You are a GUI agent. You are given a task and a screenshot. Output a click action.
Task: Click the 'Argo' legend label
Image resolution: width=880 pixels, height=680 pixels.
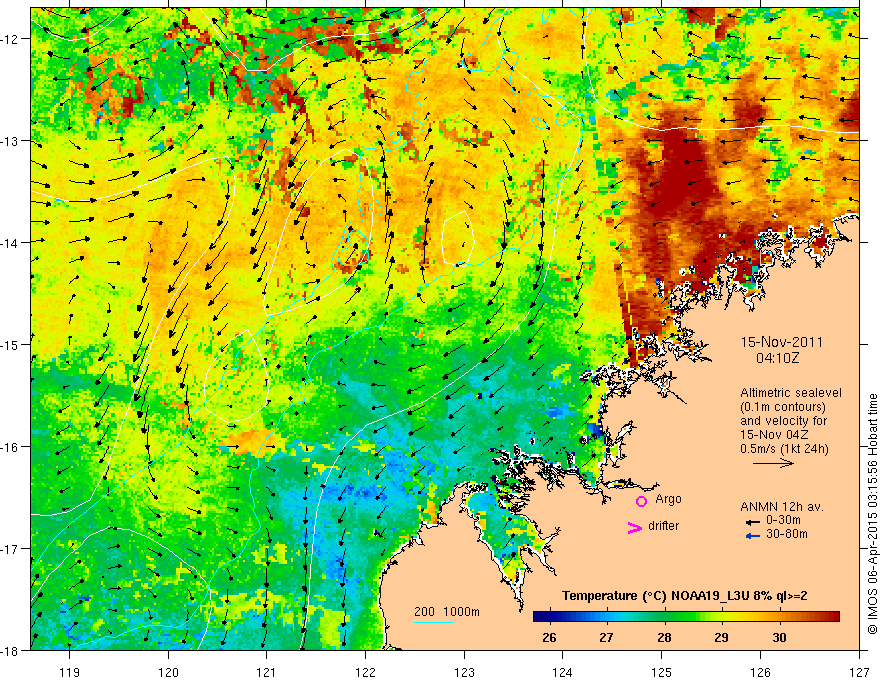pos(668,499)
